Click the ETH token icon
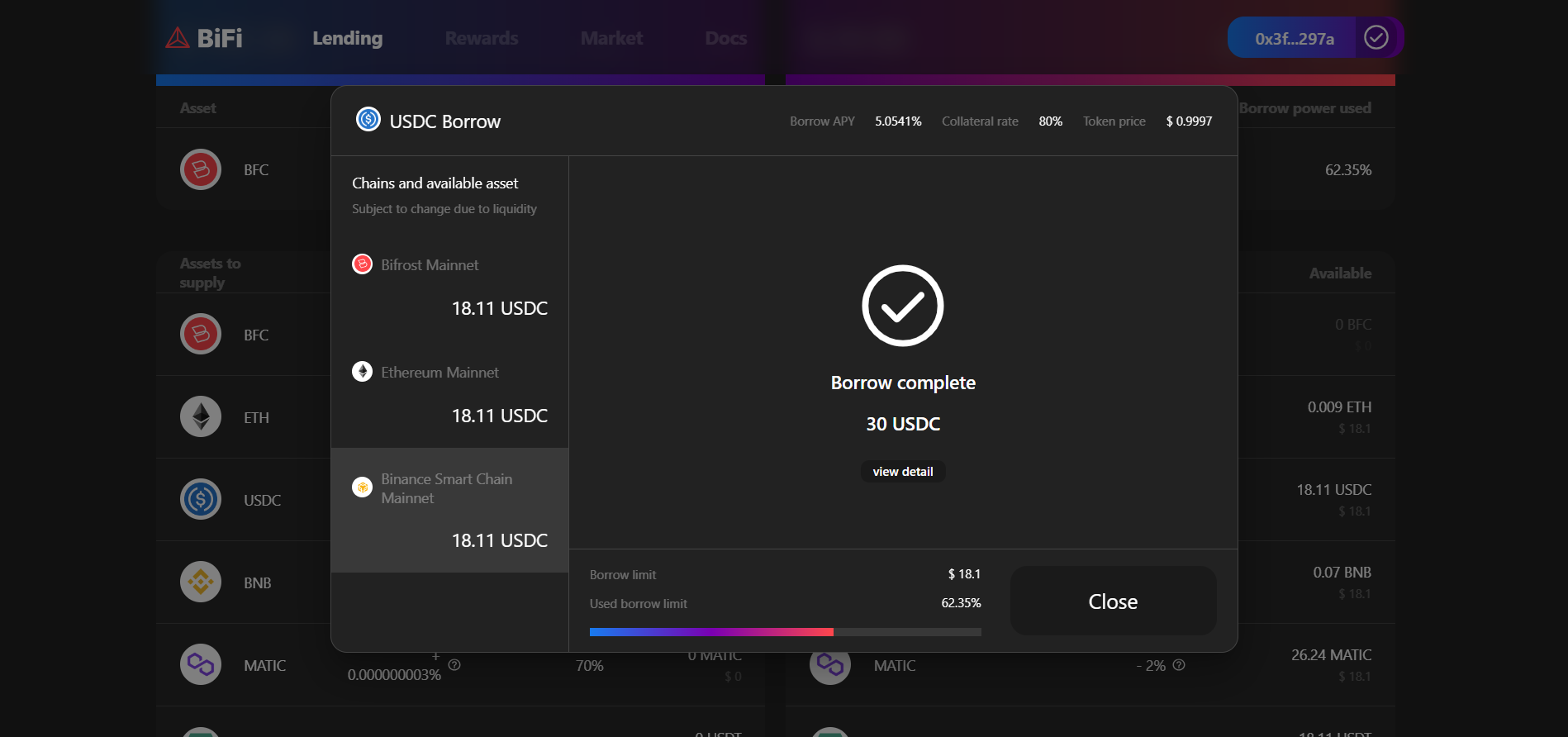The image size is (1568, 737). 201,416
